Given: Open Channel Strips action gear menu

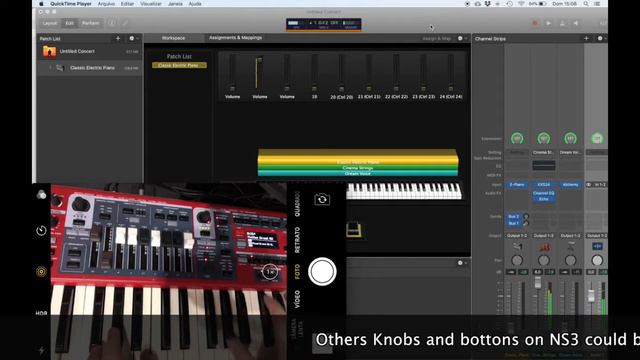Looking at the screenshot, I should pyautogui.click(x=601, y=38).
